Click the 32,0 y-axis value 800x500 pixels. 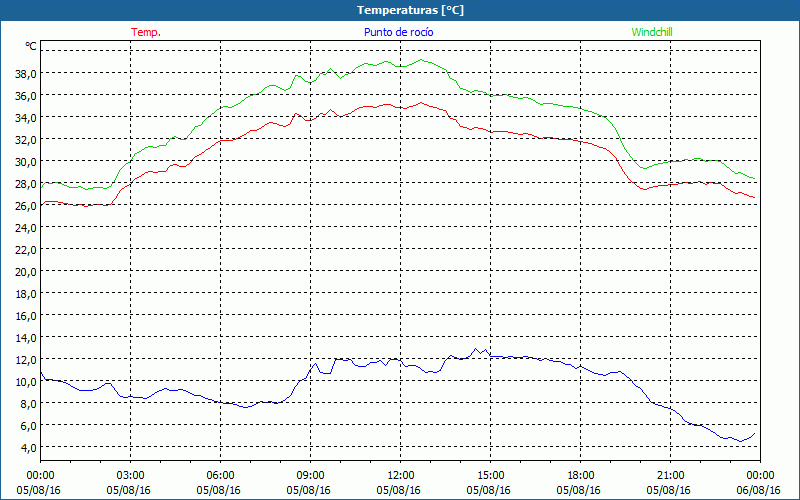[x=26, y=139]
